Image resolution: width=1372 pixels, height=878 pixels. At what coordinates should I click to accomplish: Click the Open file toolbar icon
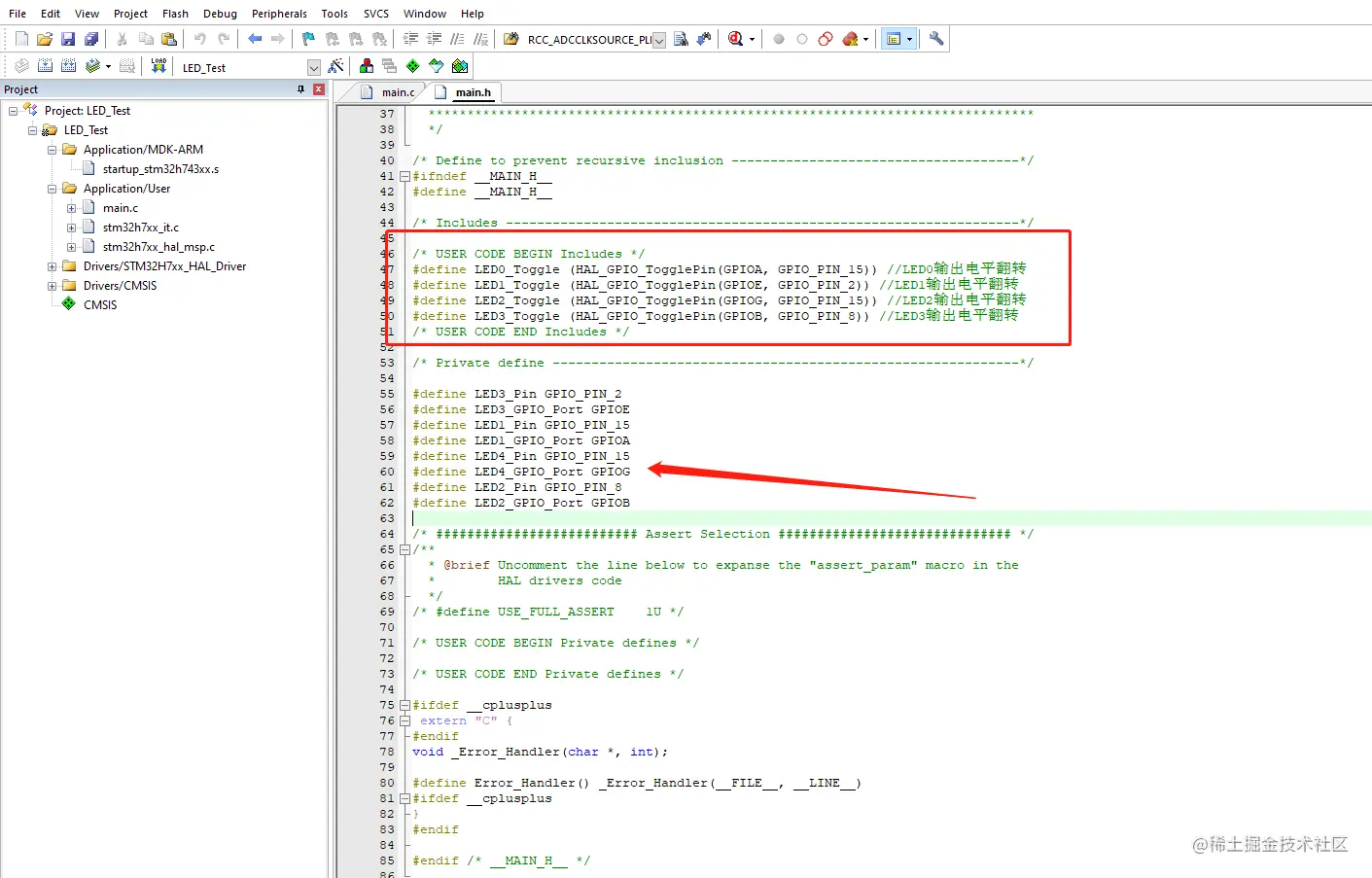(45, 39)
